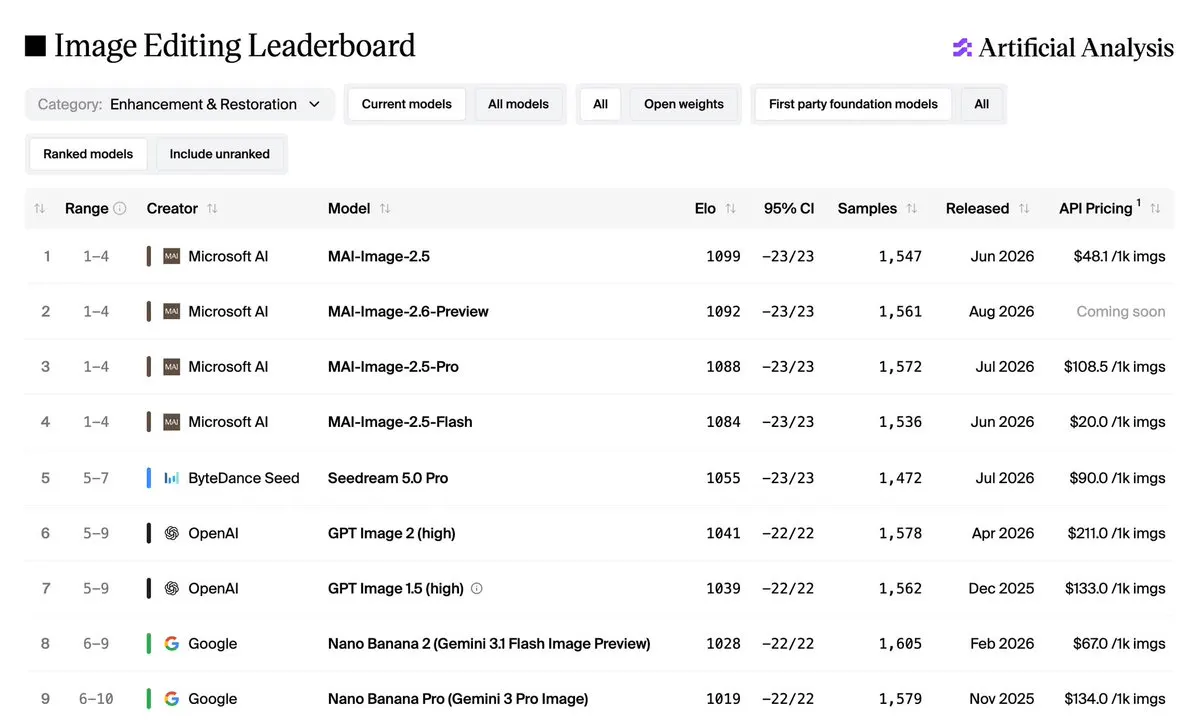Click the sample count 1,605
The width and height of the screenshot is (1199, 720).
tap(900, 644)
